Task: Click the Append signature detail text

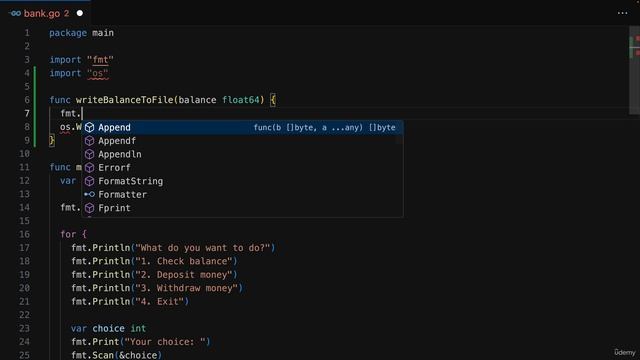Action: tap(324, 128)
